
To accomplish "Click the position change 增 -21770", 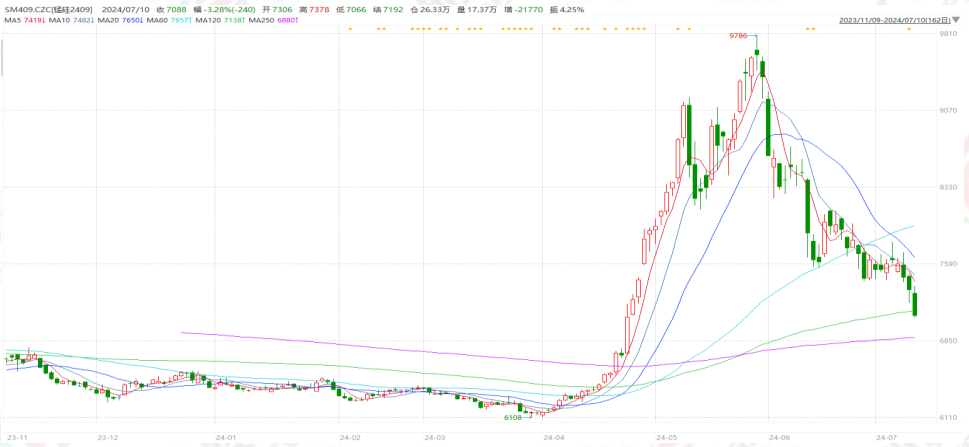I will [x=525, y=10].
